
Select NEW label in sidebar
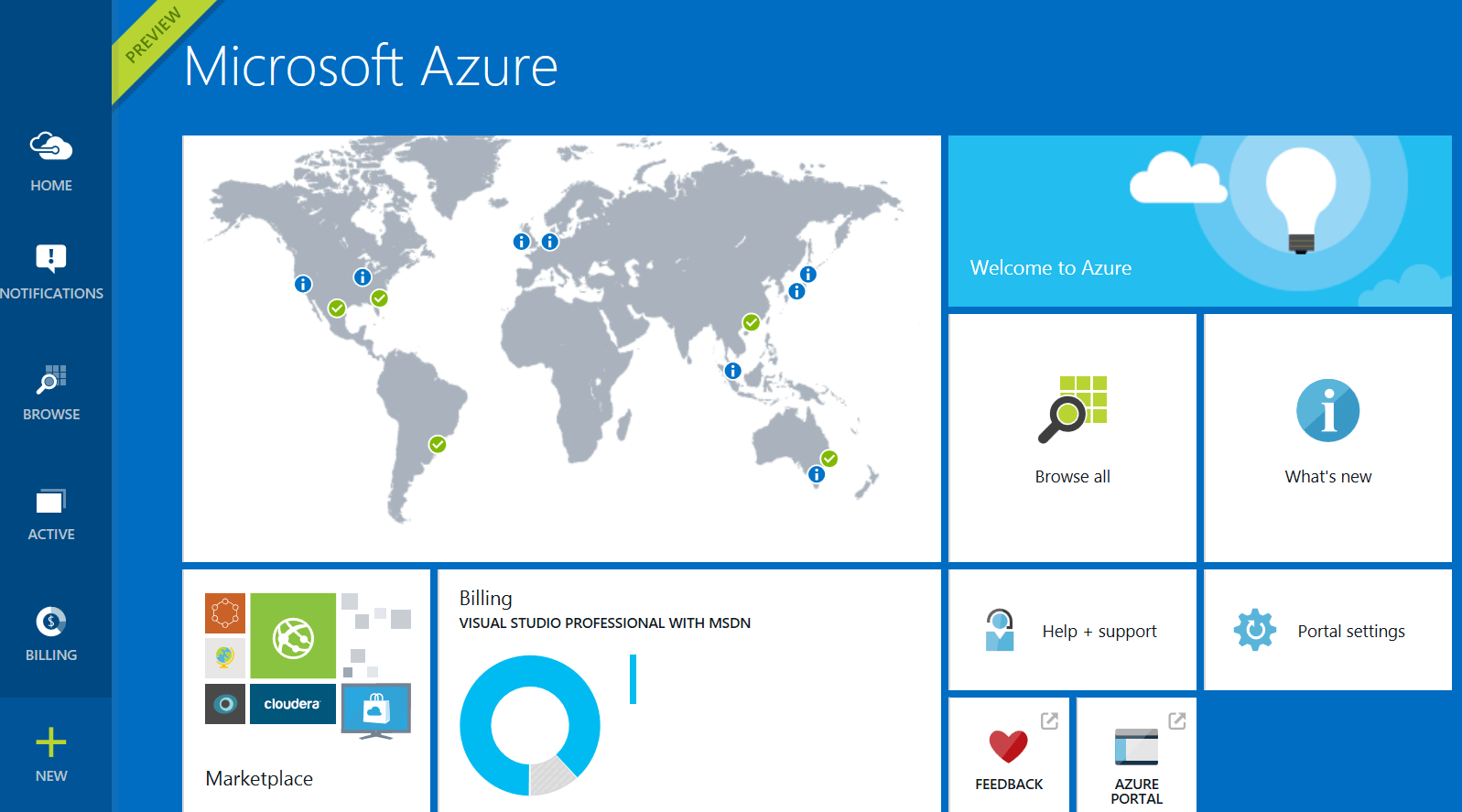tap(51, 775)
